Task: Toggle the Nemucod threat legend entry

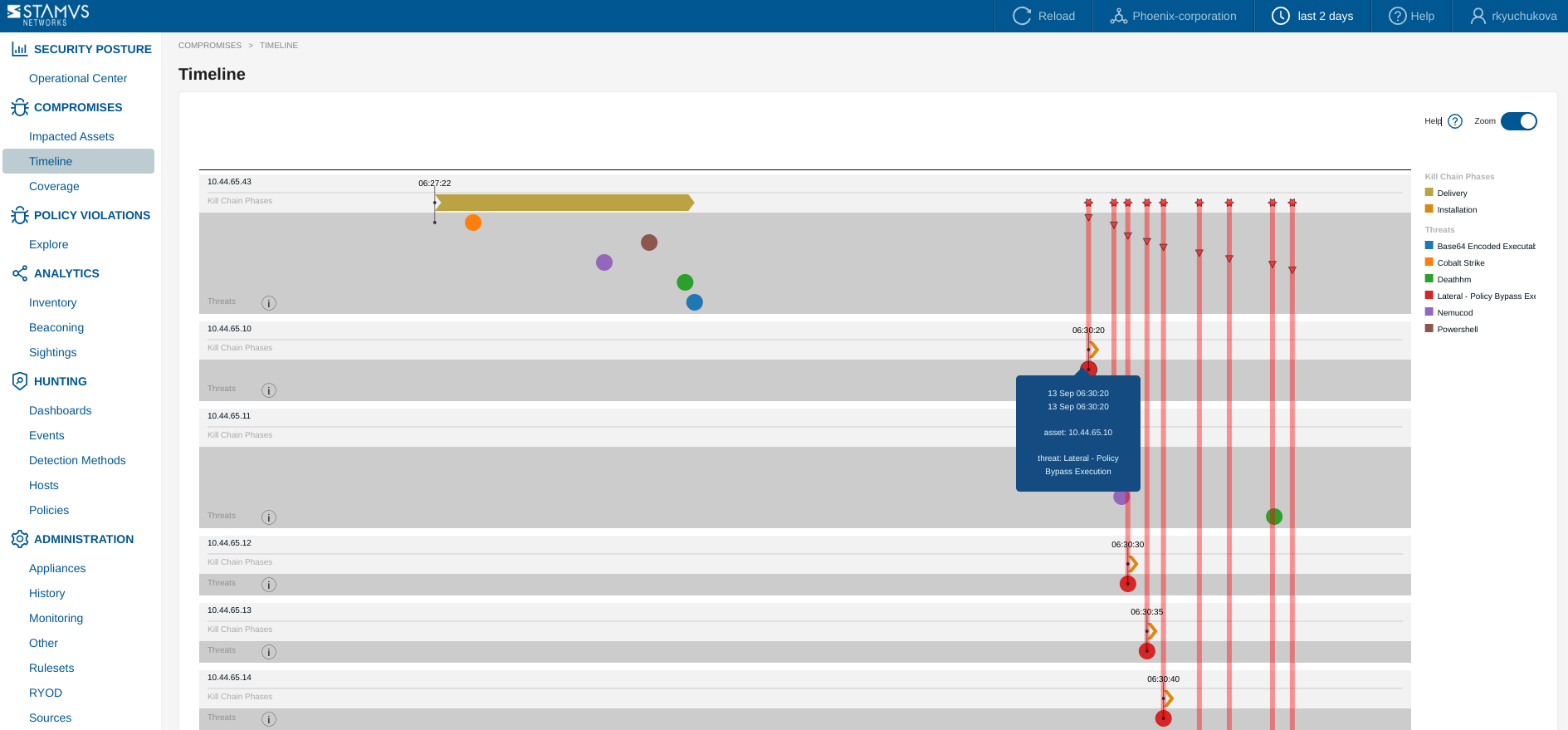Action: tap(1454, 312)
